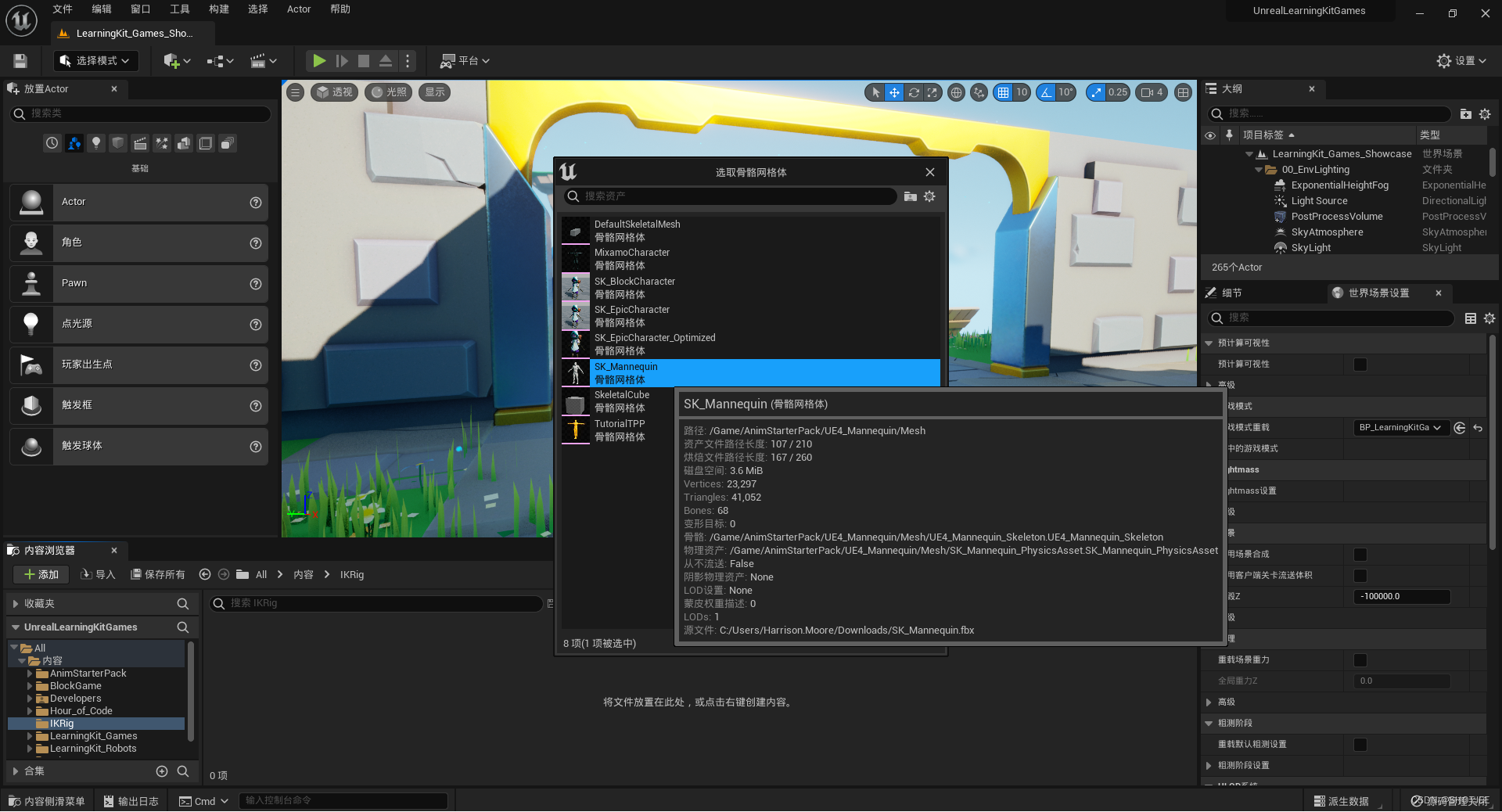Viewport: 1502px width, 812px height.
Task: Click the green Play button
Action: [x=319, y=61]
